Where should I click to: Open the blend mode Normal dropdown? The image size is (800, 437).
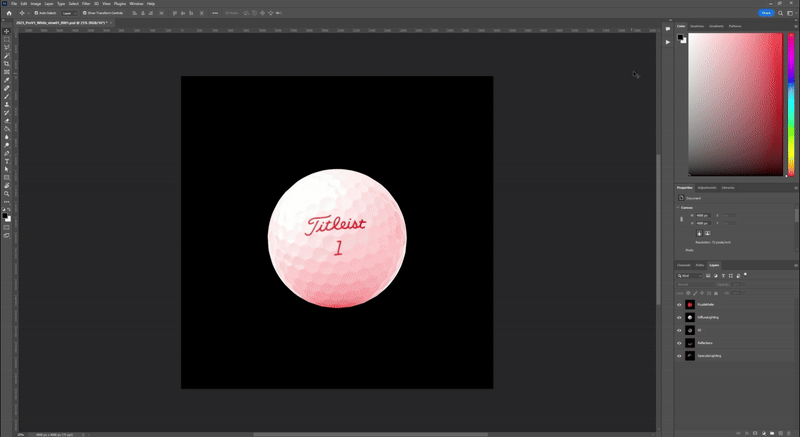tap(695, 285)
